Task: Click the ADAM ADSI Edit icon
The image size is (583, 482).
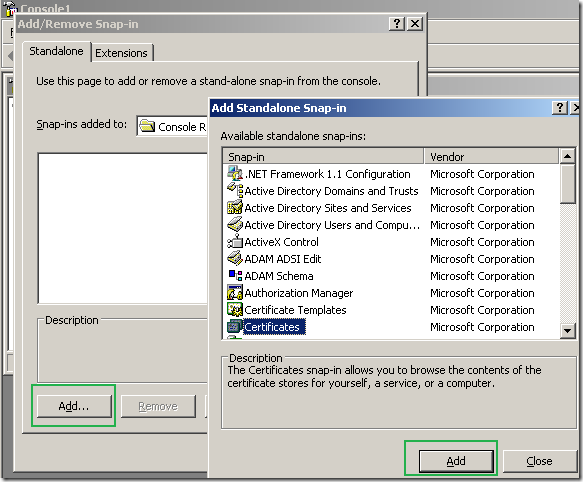Action: [x=235, y=258]
